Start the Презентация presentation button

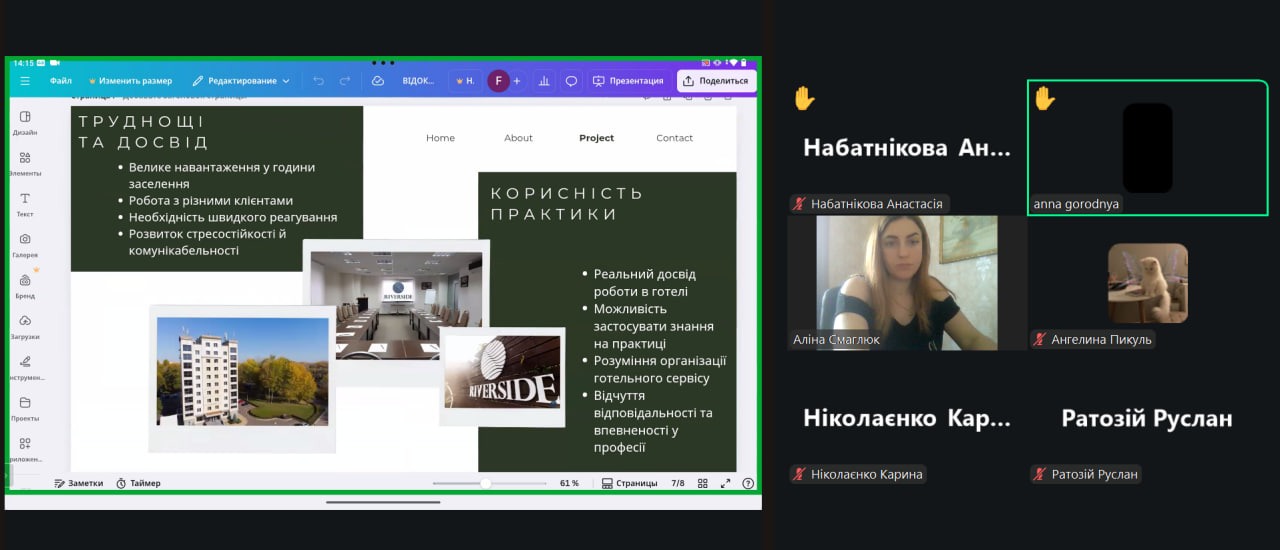click(628, 81)
